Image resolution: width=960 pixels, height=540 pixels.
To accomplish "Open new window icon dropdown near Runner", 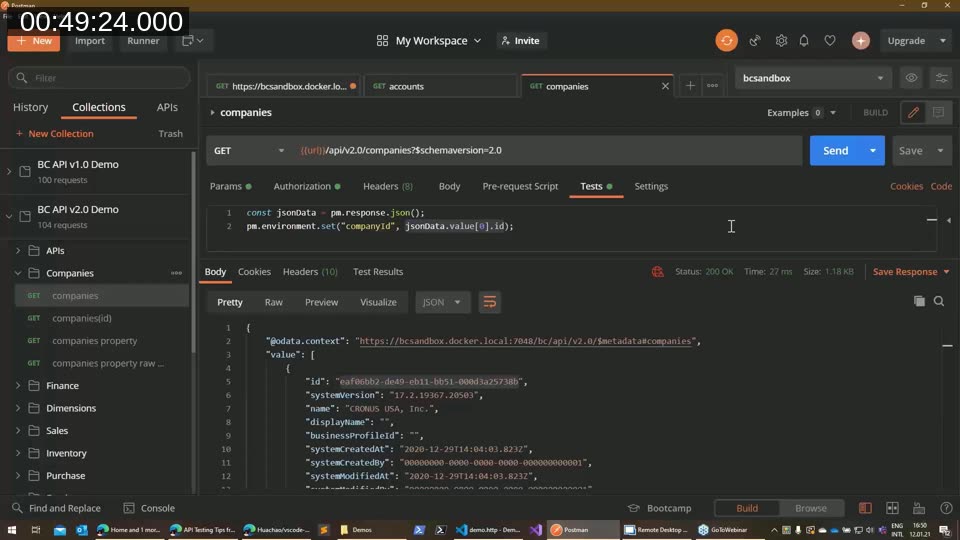I will point(192,40).
